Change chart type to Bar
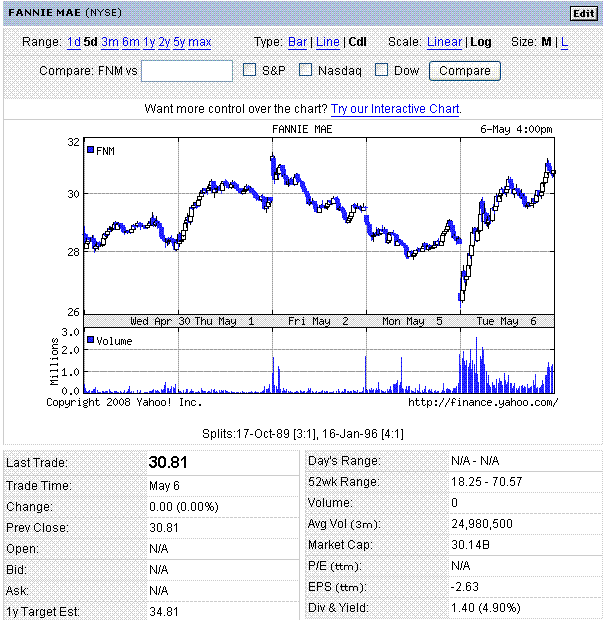The width and height of the screenshot is (605, 620). tap(297, 42)
